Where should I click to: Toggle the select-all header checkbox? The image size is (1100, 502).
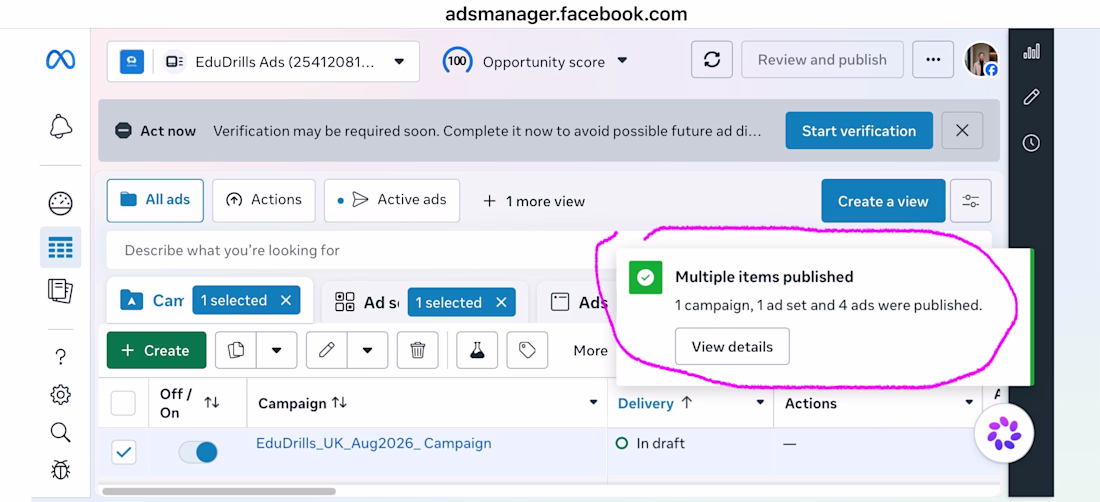point(123,403)
